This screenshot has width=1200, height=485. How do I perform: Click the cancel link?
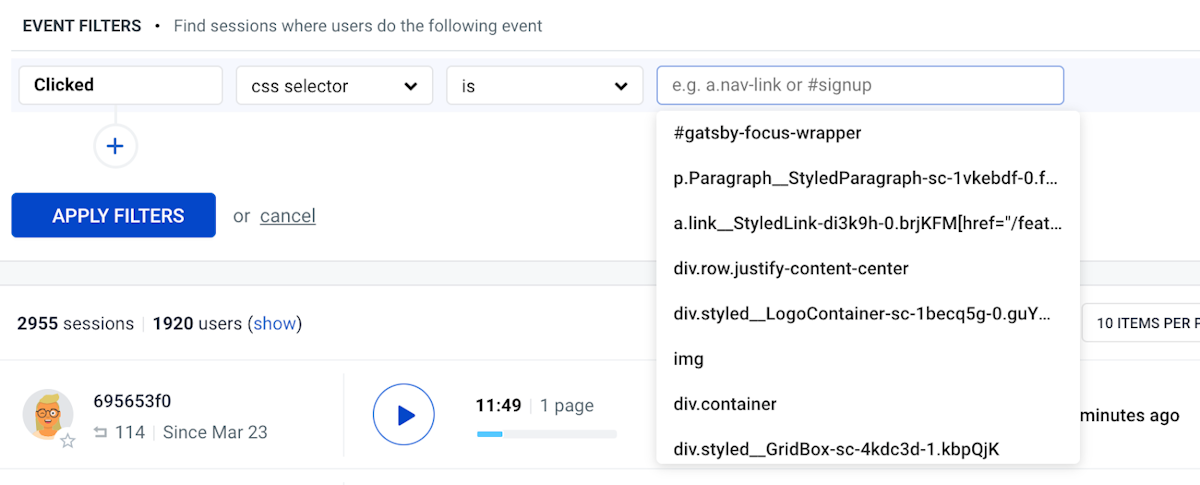[x=288, y=216]
